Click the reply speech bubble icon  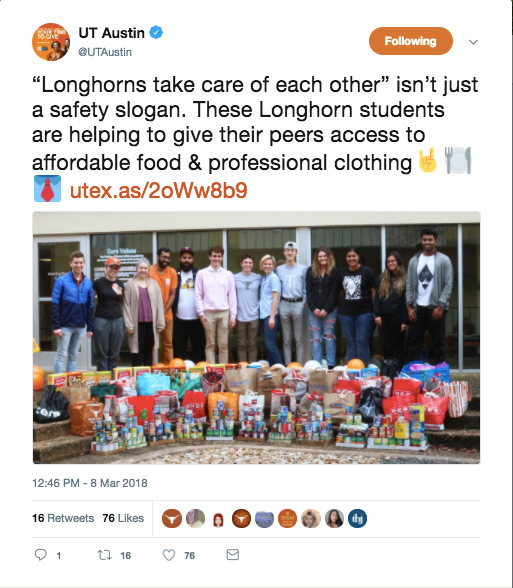pyautogui.click(x=40, y=555)
